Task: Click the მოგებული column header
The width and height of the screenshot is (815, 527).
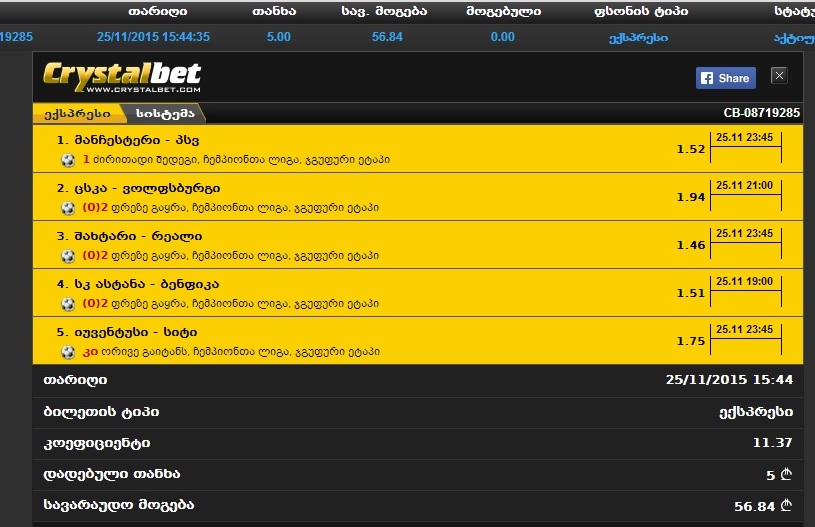Action: (x=503, y=11)
